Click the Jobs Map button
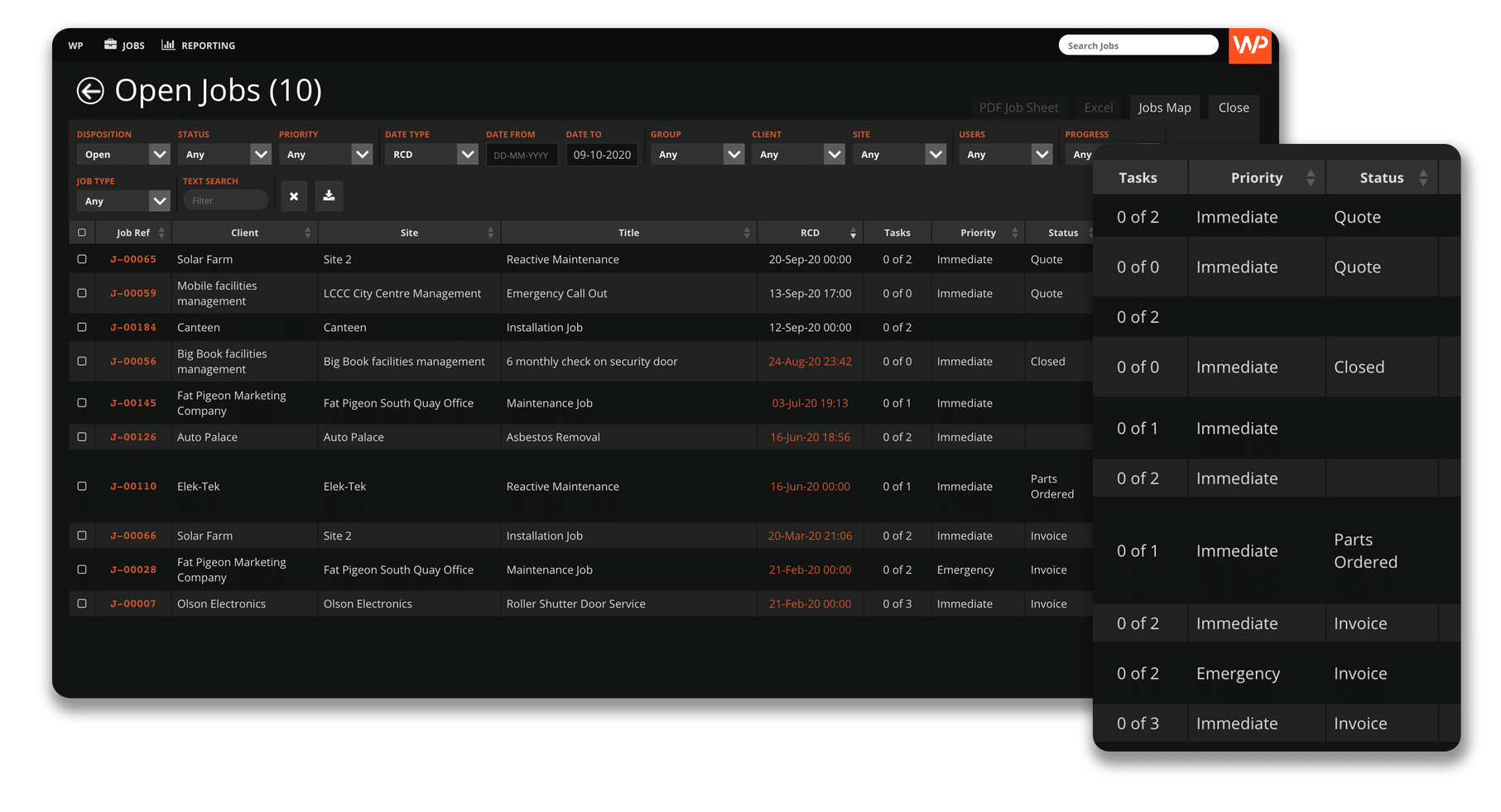 (x=1164, y=108)
